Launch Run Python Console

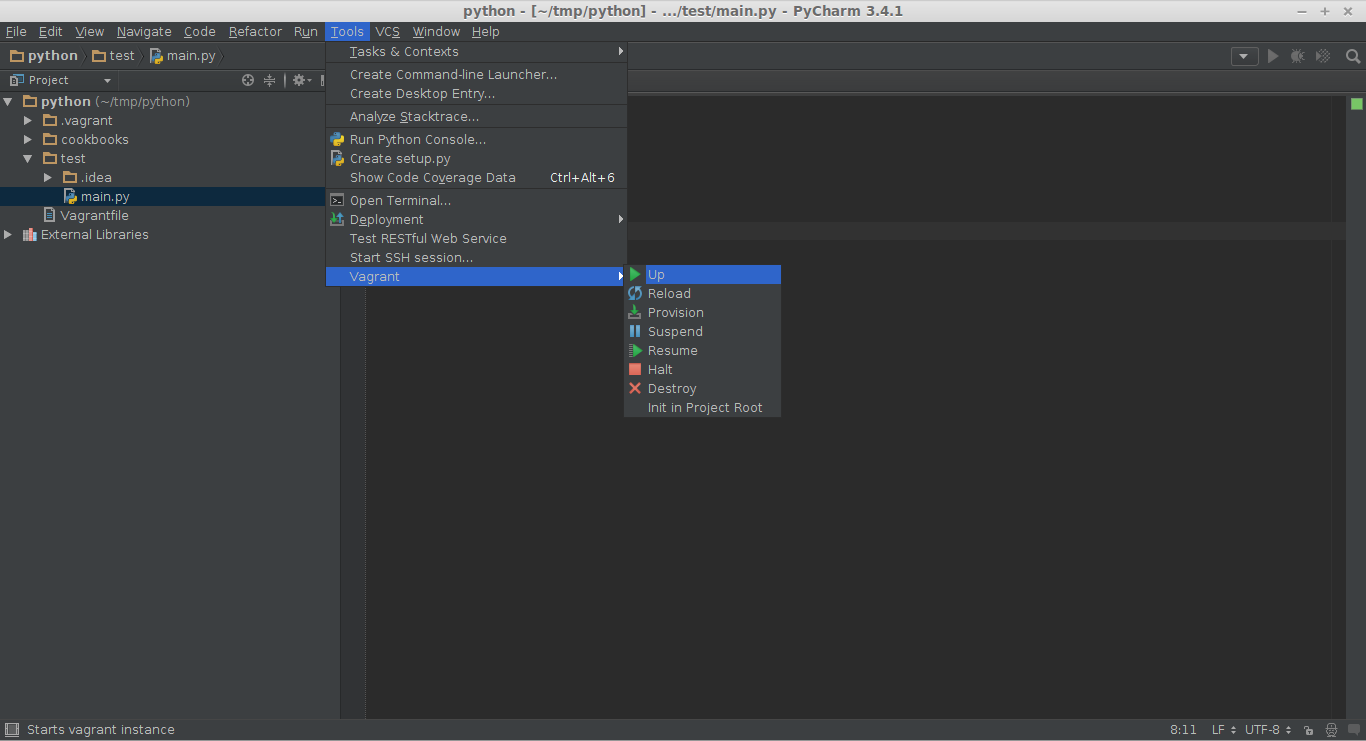tap(476, 139)
